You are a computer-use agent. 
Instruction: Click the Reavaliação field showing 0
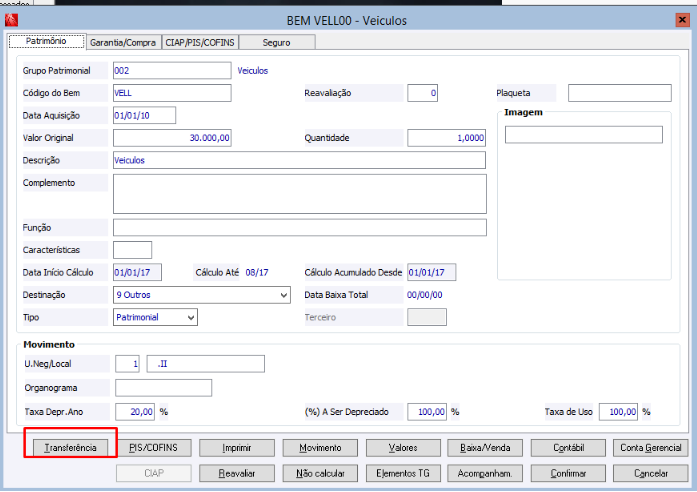click(422, 93)
